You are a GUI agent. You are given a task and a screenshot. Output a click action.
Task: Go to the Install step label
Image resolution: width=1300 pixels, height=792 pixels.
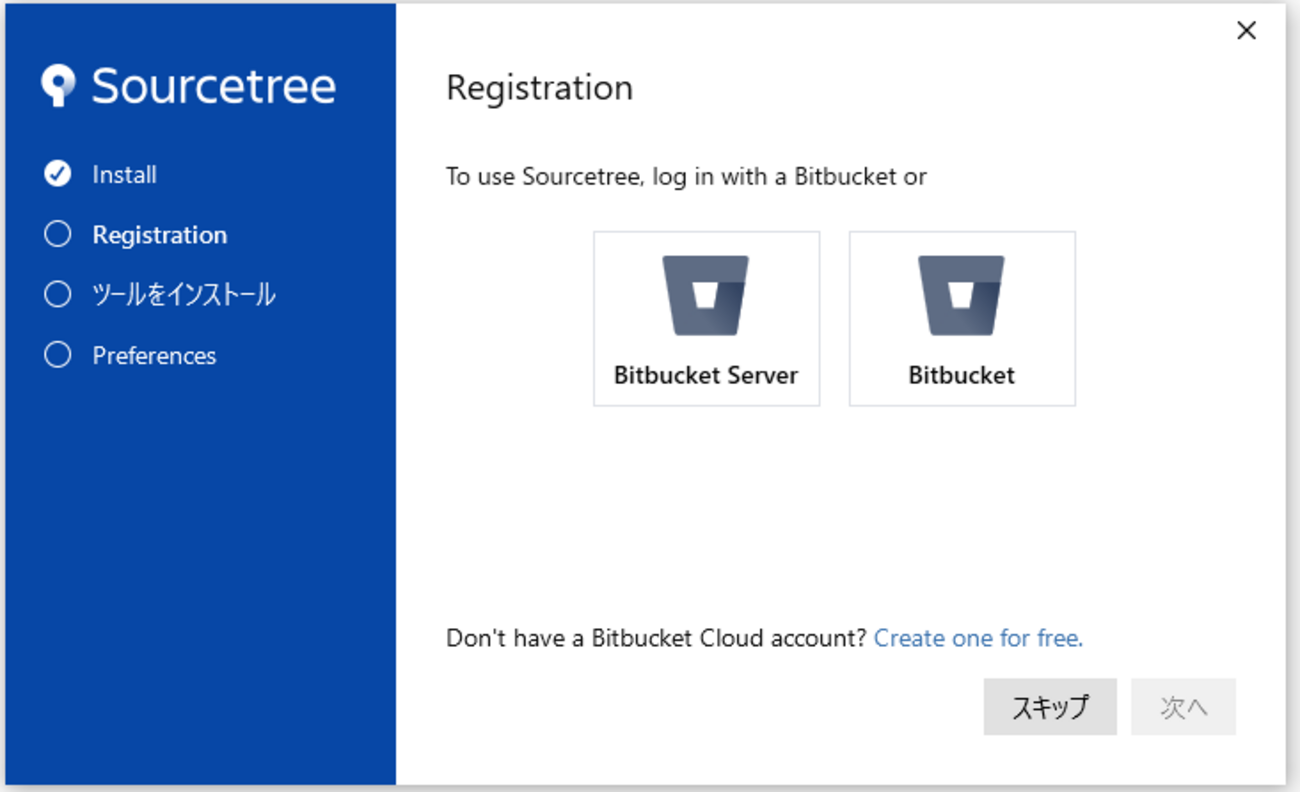click(125, 175)
